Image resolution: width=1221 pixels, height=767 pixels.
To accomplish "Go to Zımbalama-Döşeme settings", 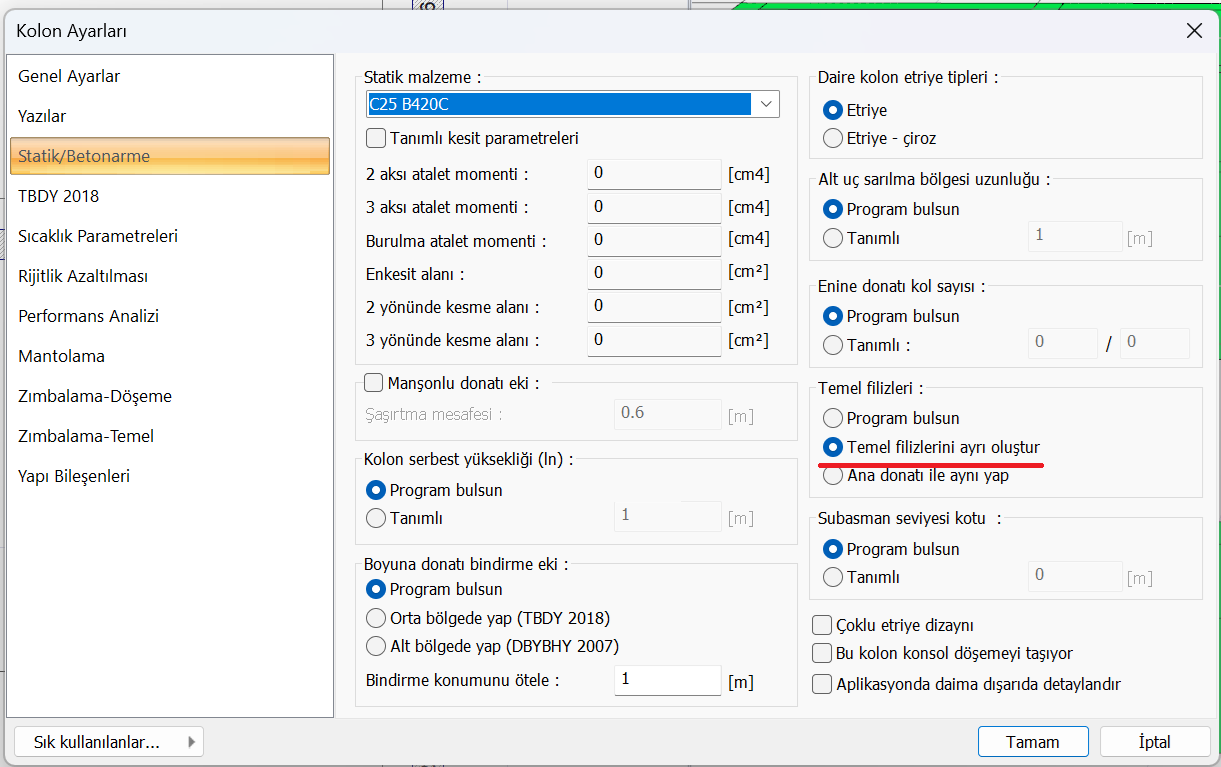I will coord(95,396).
